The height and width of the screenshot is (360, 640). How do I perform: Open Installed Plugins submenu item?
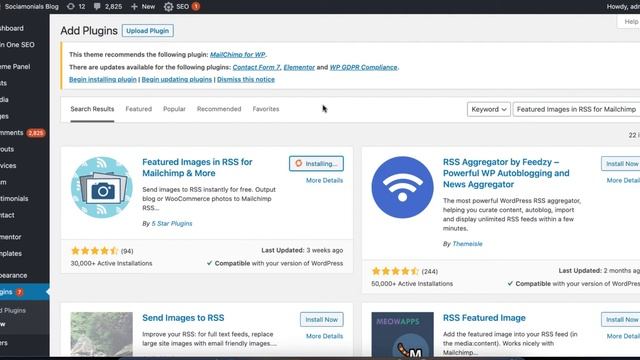13,311
